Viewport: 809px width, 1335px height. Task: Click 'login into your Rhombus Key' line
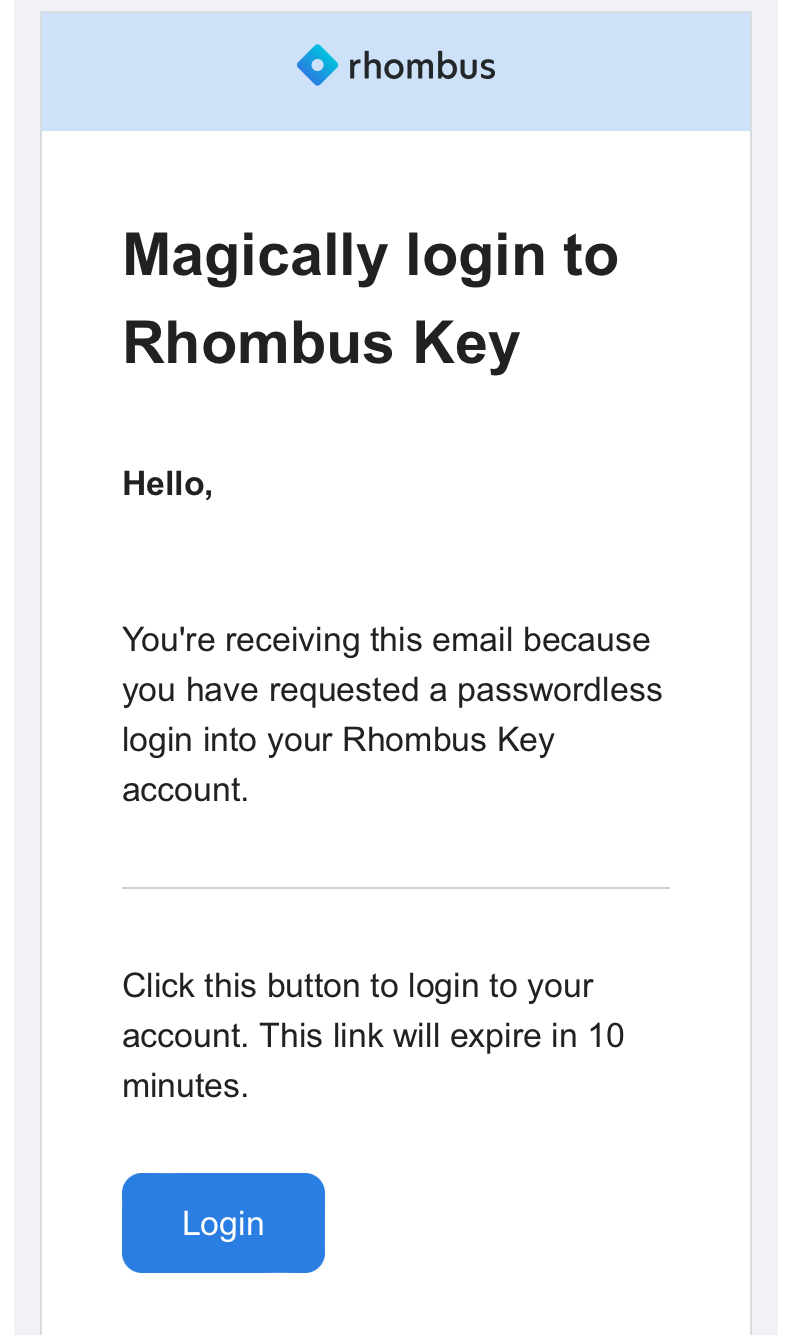pos(338,740)
